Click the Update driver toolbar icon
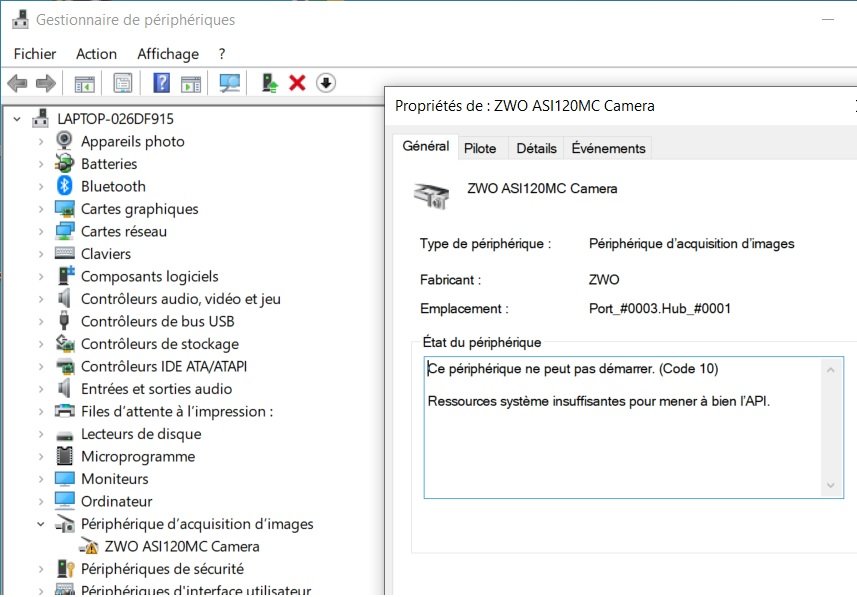857x597 pixels. 269,84
